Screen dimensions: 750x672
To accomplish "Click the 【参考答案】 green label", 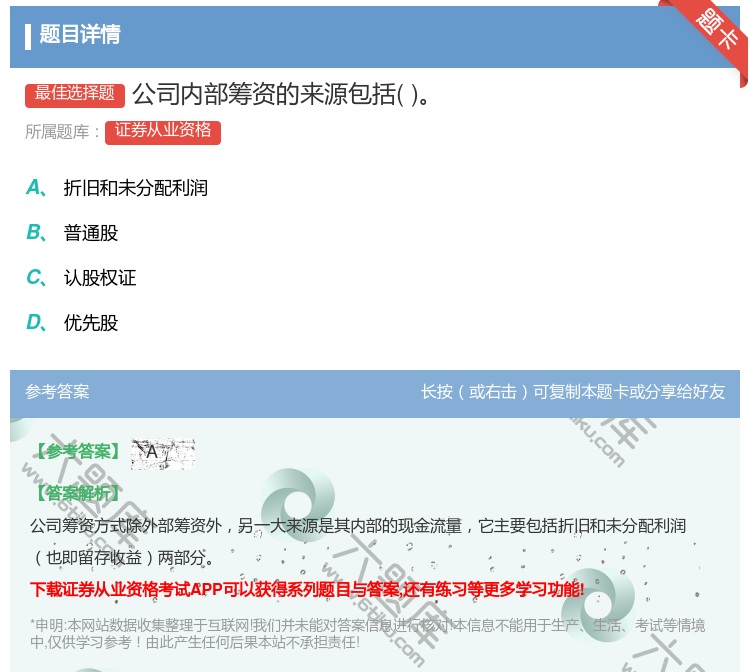I will pyautogui.click(x=76, y=452).
